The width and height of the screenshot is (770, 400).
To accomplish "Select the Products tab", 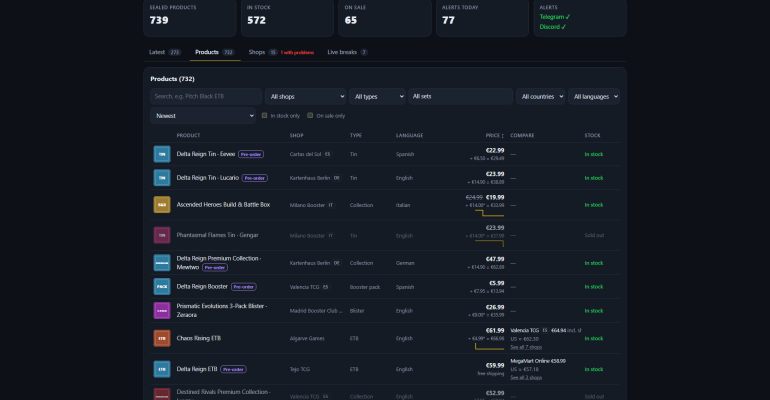I will click(x=215, y=52).
